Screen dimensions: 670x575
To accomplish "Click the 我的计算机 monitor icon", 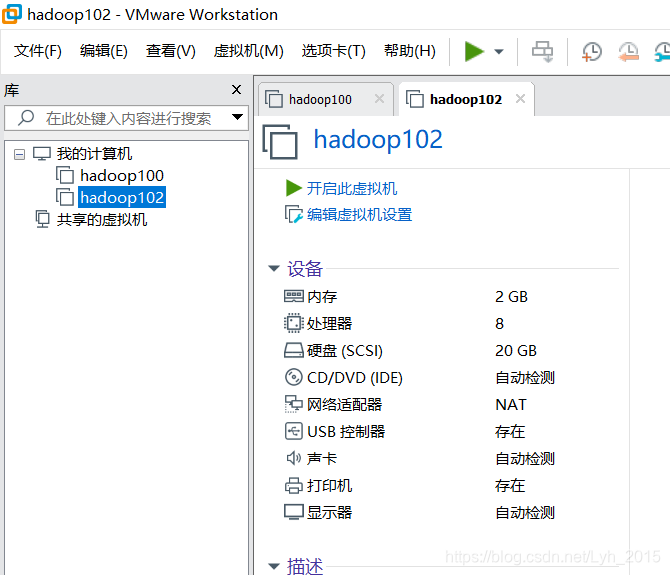I will tap(42, 153).
